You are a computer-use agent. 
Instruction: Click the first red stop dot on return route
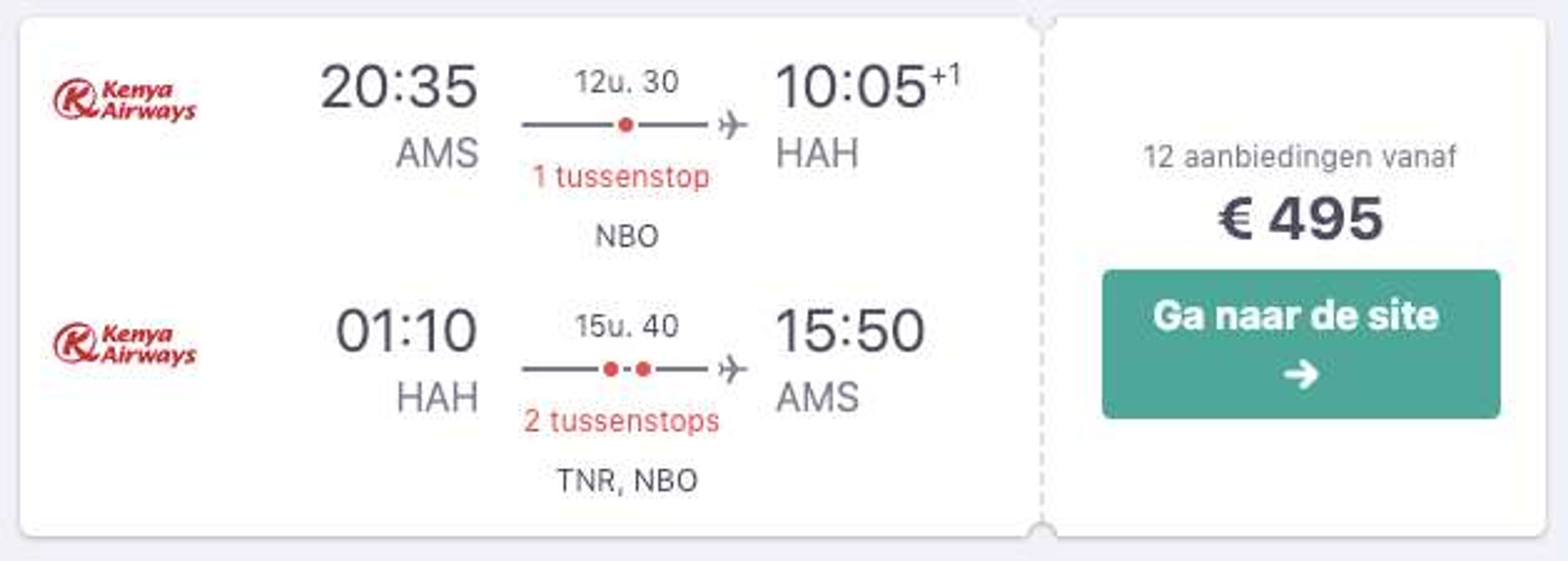click(611, 370)
